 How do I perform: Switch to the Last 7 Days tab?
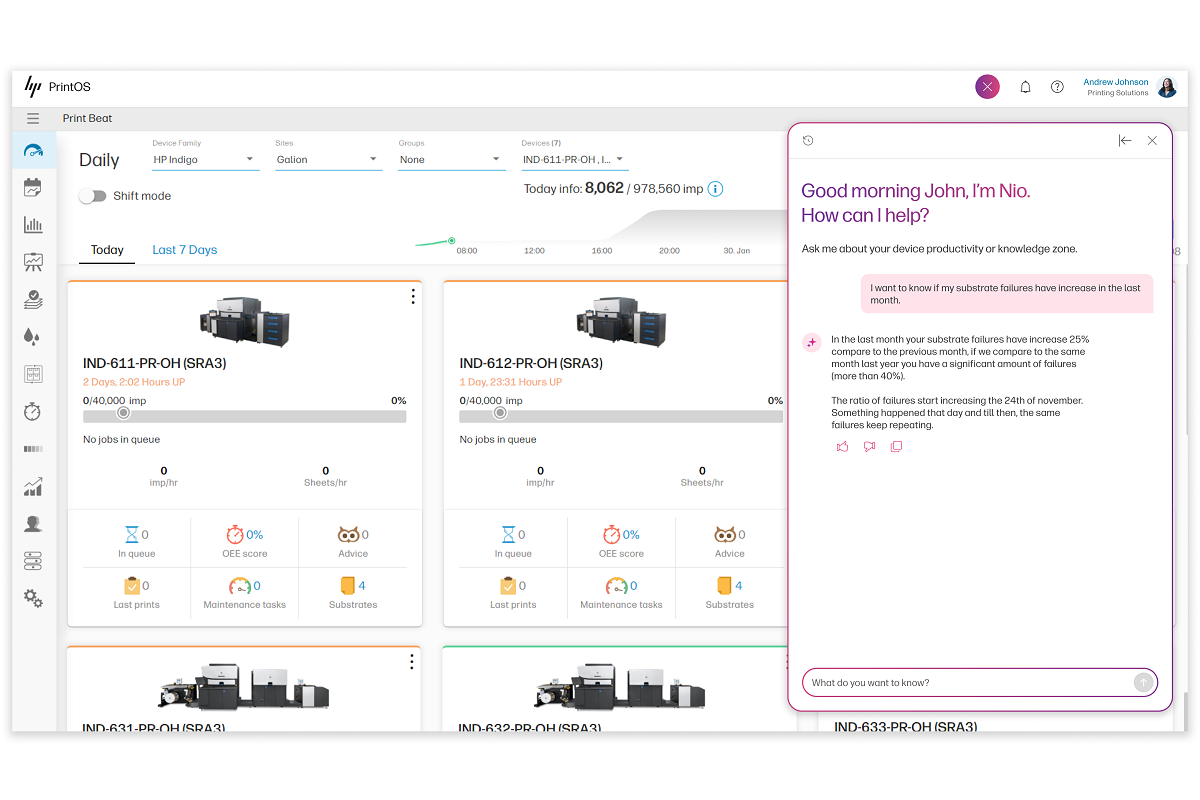point(184,250)
